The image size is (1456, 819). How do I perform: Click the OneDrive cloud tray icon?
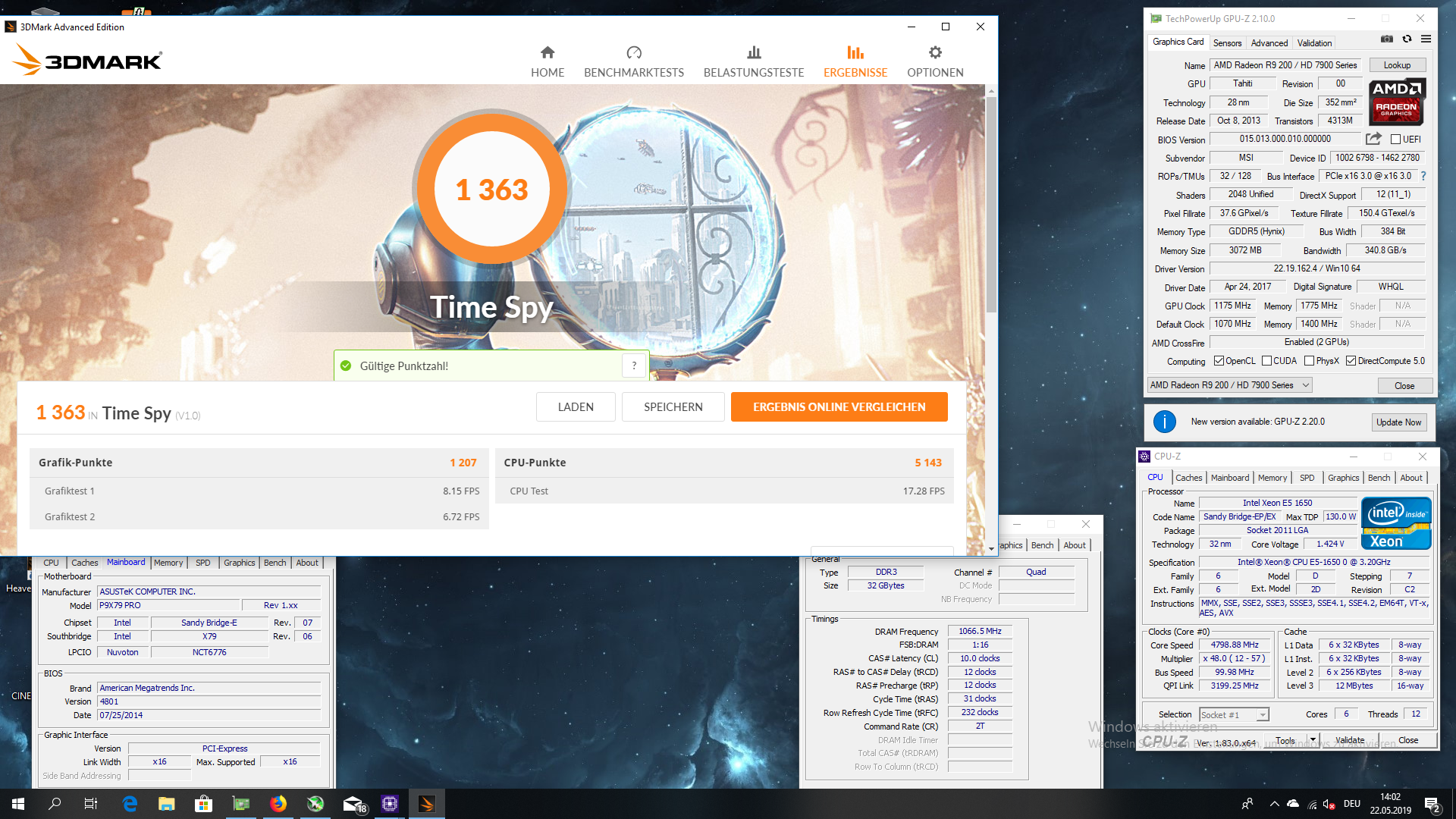point(1293,804)
